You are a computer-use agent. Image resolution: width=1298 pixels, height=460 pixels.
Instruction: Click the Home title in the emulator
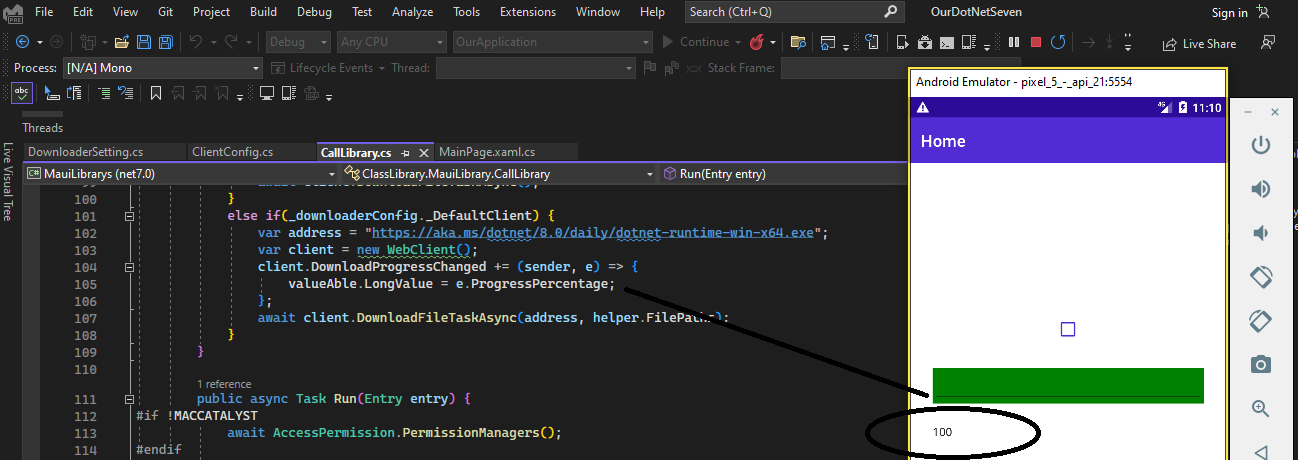click(x=943, y=141)
